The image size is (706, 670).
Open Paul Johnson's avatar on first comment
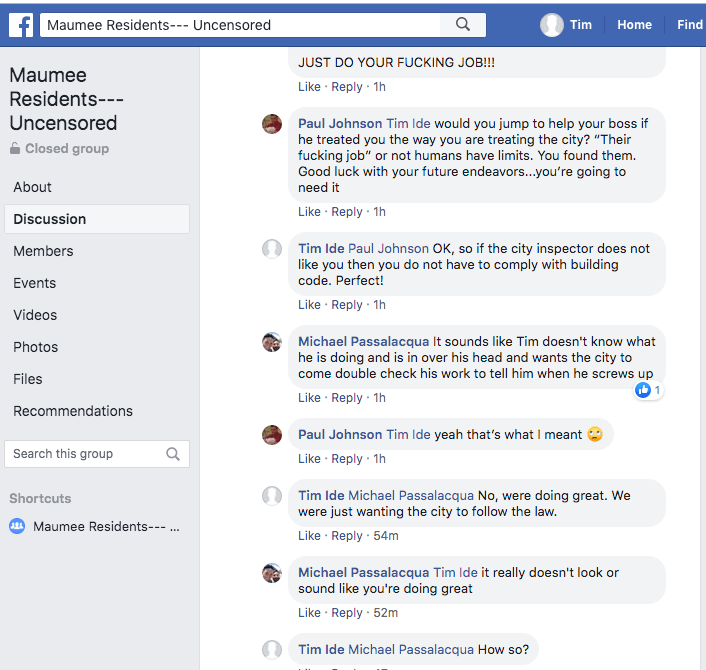point(272,124)
